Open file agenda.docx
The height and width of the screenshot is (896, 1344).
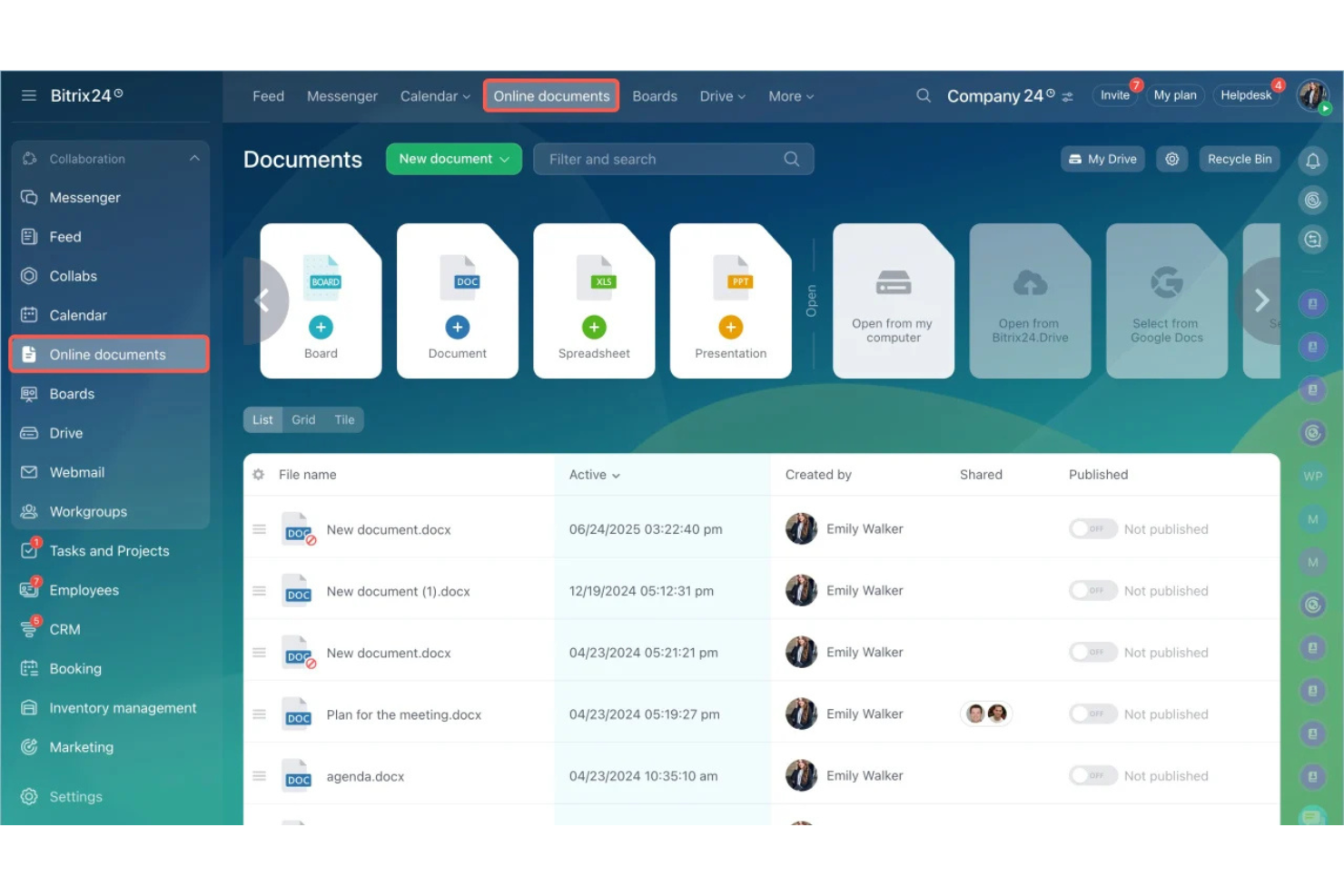365,776
